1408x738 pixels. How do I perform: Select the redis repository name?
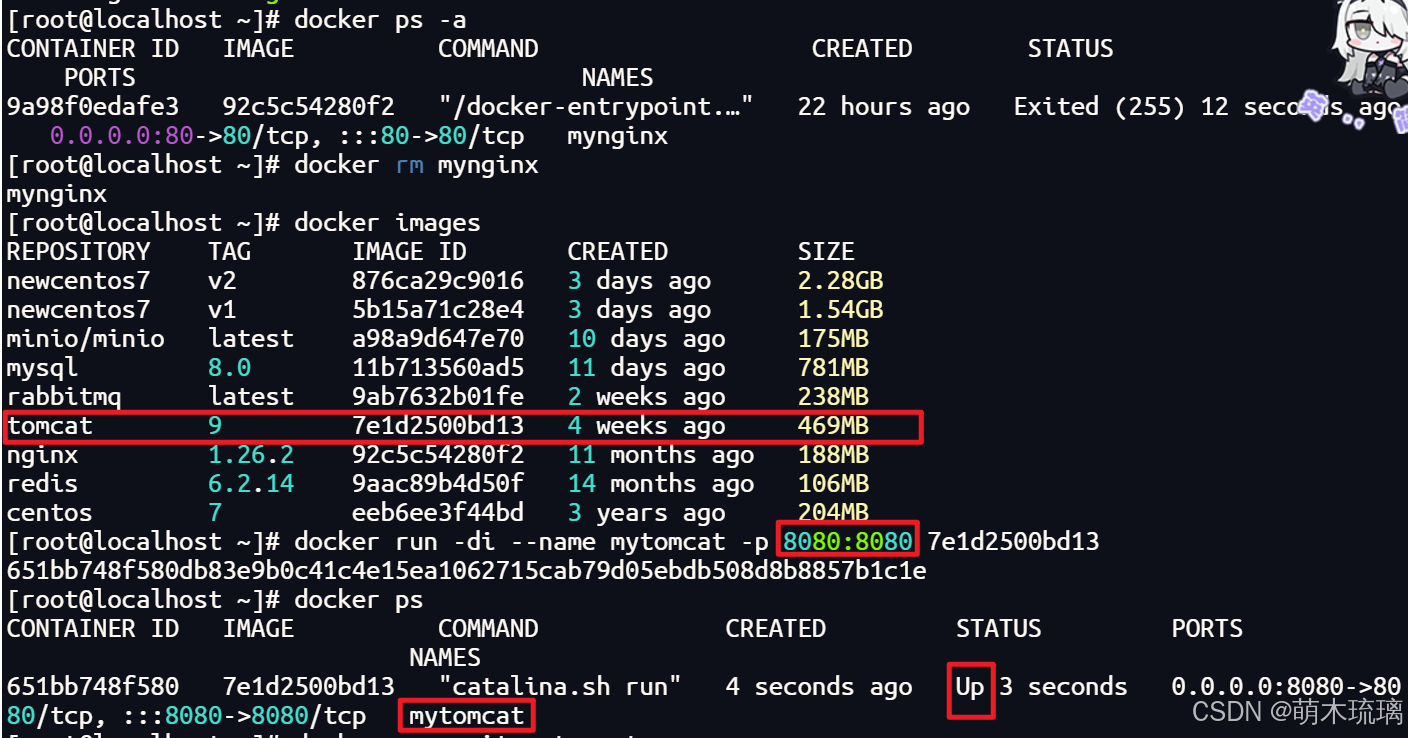43,484
